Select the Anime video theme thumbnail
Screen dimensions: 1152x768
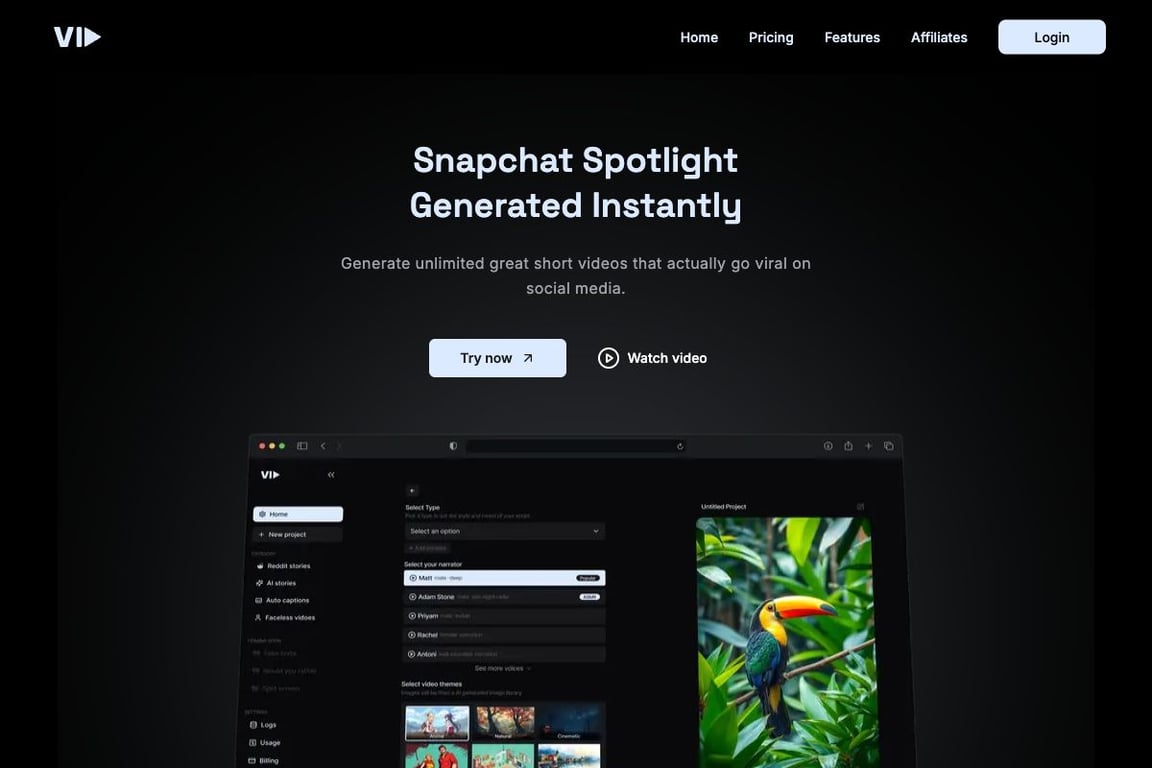(437, 723)
